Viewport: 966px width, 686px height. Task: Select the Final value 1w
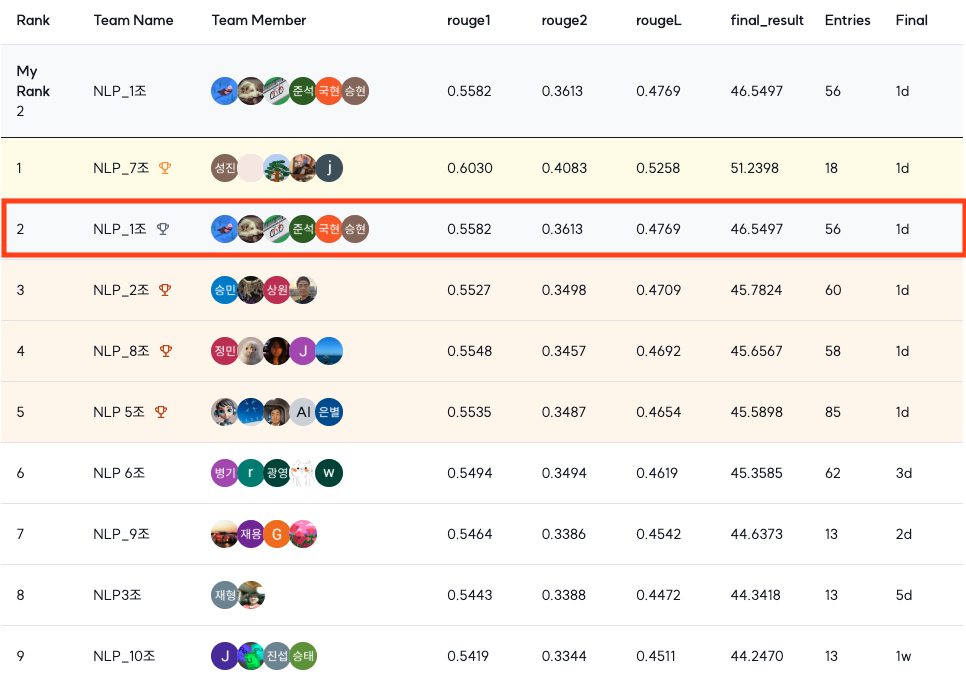click(903, 655)
